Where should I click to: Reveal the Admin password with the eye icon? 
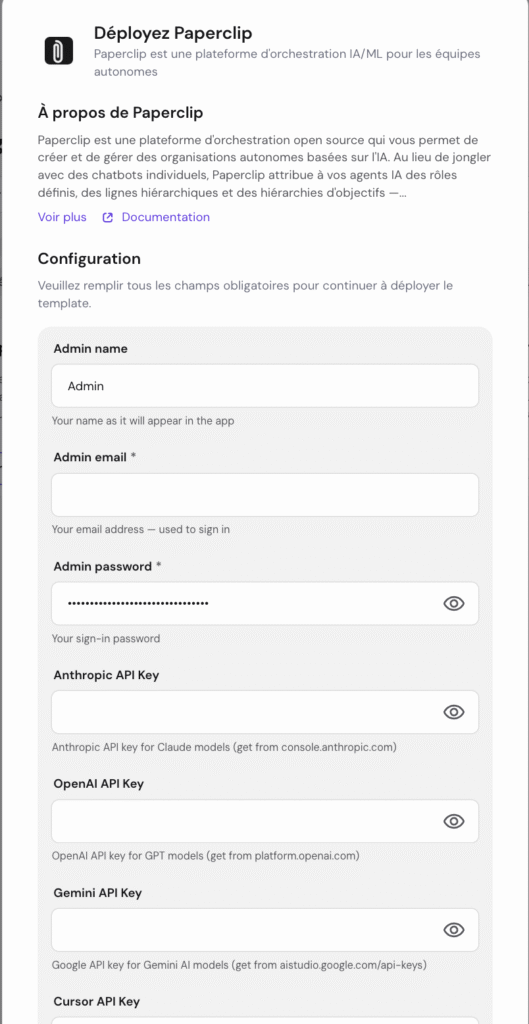click(454, 603)
